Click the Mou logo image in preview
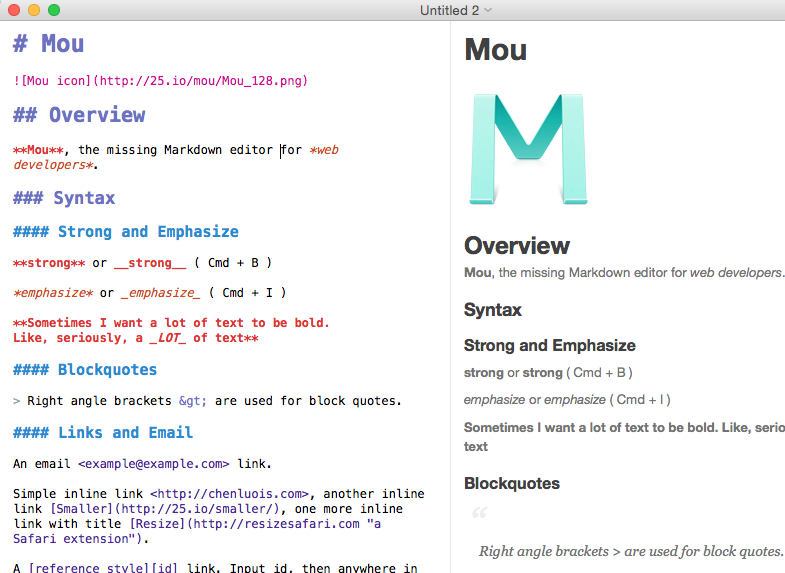 528,149
